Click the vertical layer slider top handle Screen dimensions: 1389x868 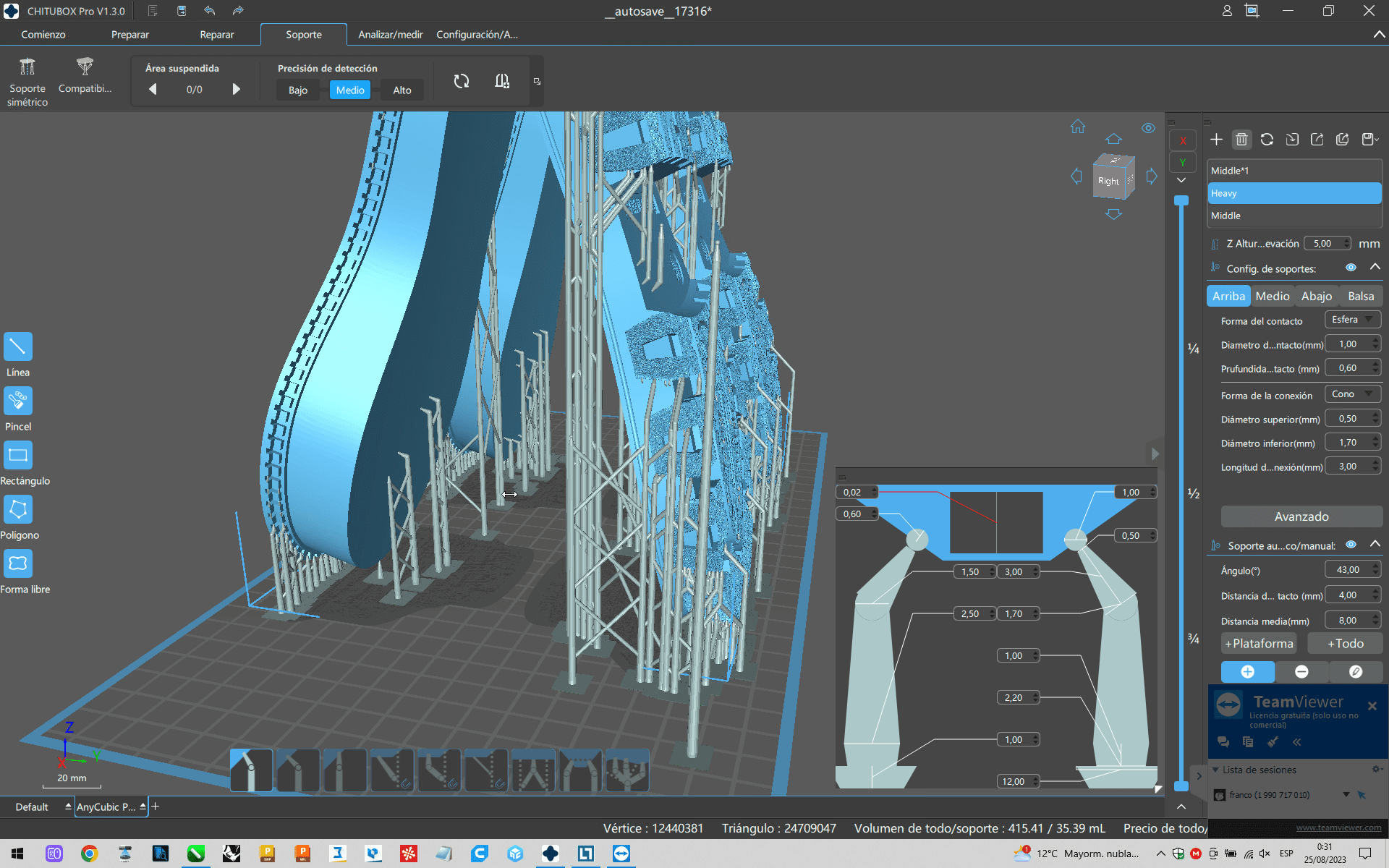1181,200
